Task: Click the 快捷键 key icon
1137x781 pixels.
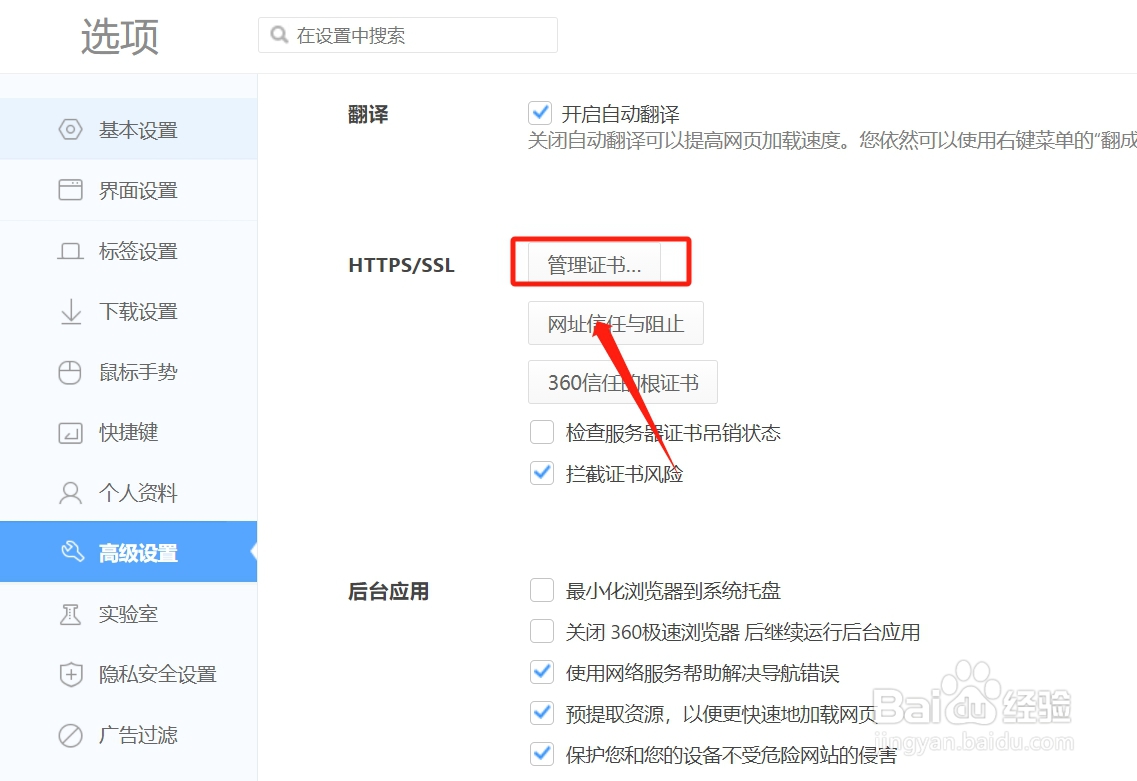Action: (70, 433)
